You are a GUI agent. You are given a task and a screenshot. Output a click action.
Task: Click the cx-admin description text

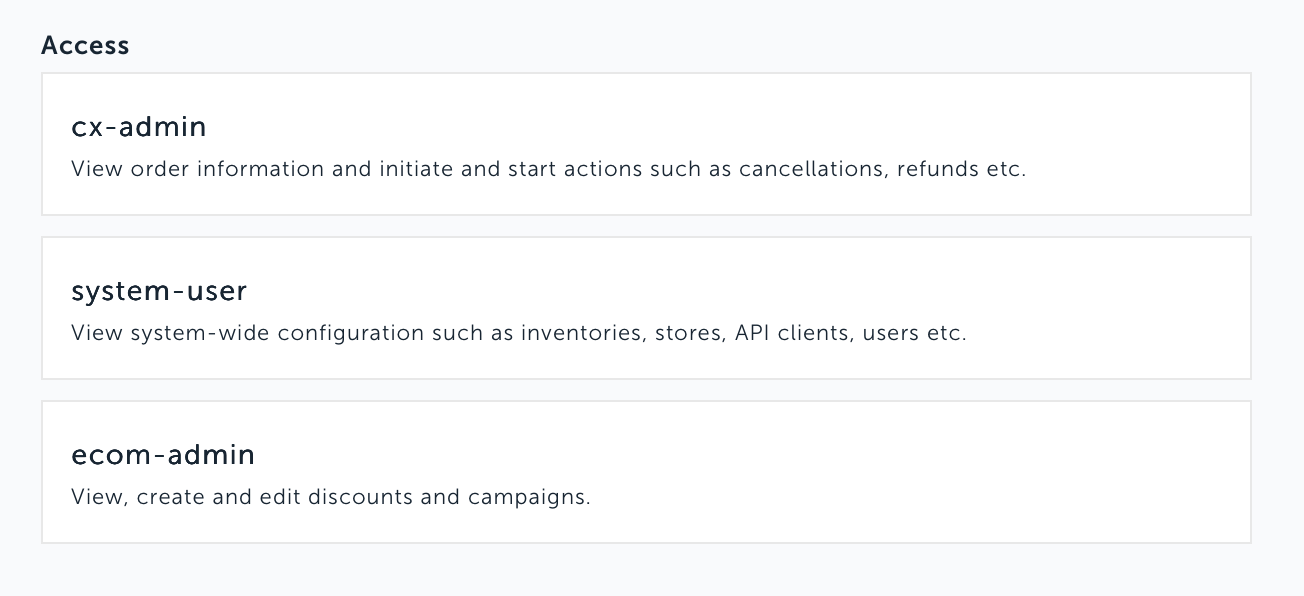548,169
